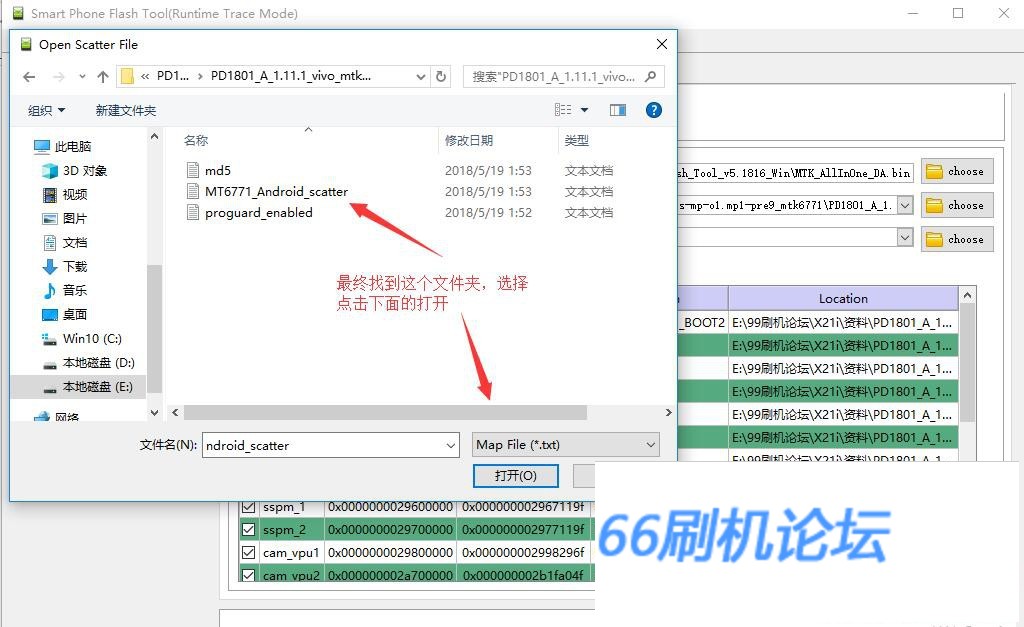Open 下载 folder in sidebar
1024x627 pixels.
point(65,266)
